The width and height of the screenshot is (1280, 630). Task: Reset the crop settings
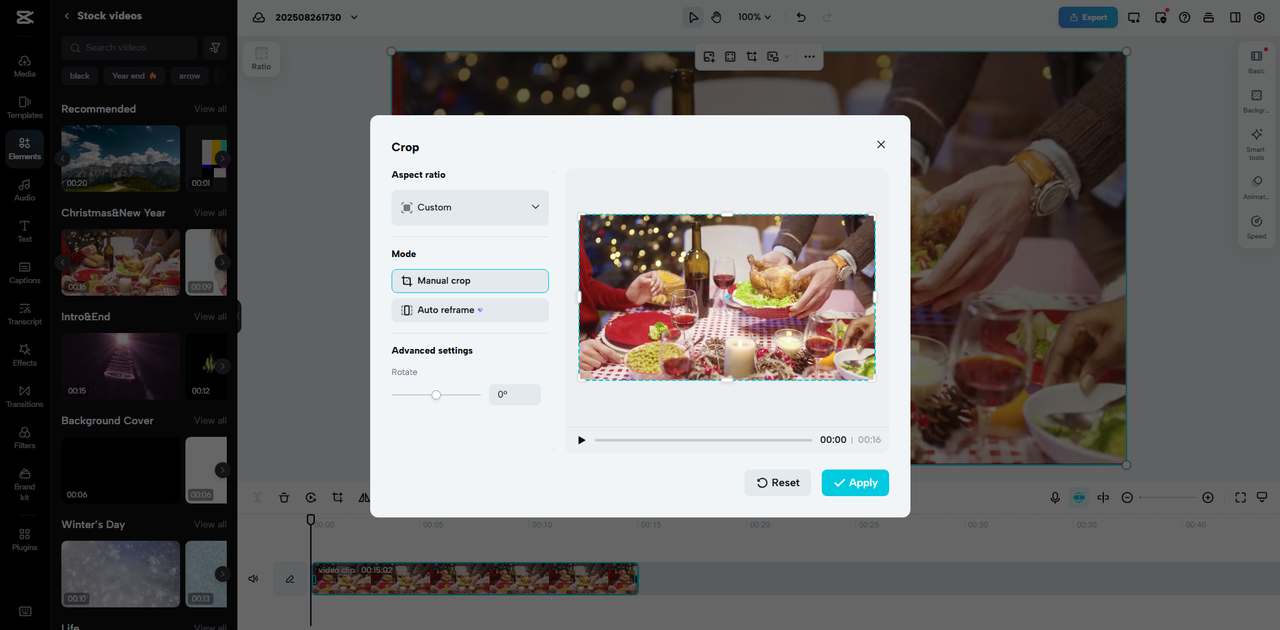click(777, 483)
